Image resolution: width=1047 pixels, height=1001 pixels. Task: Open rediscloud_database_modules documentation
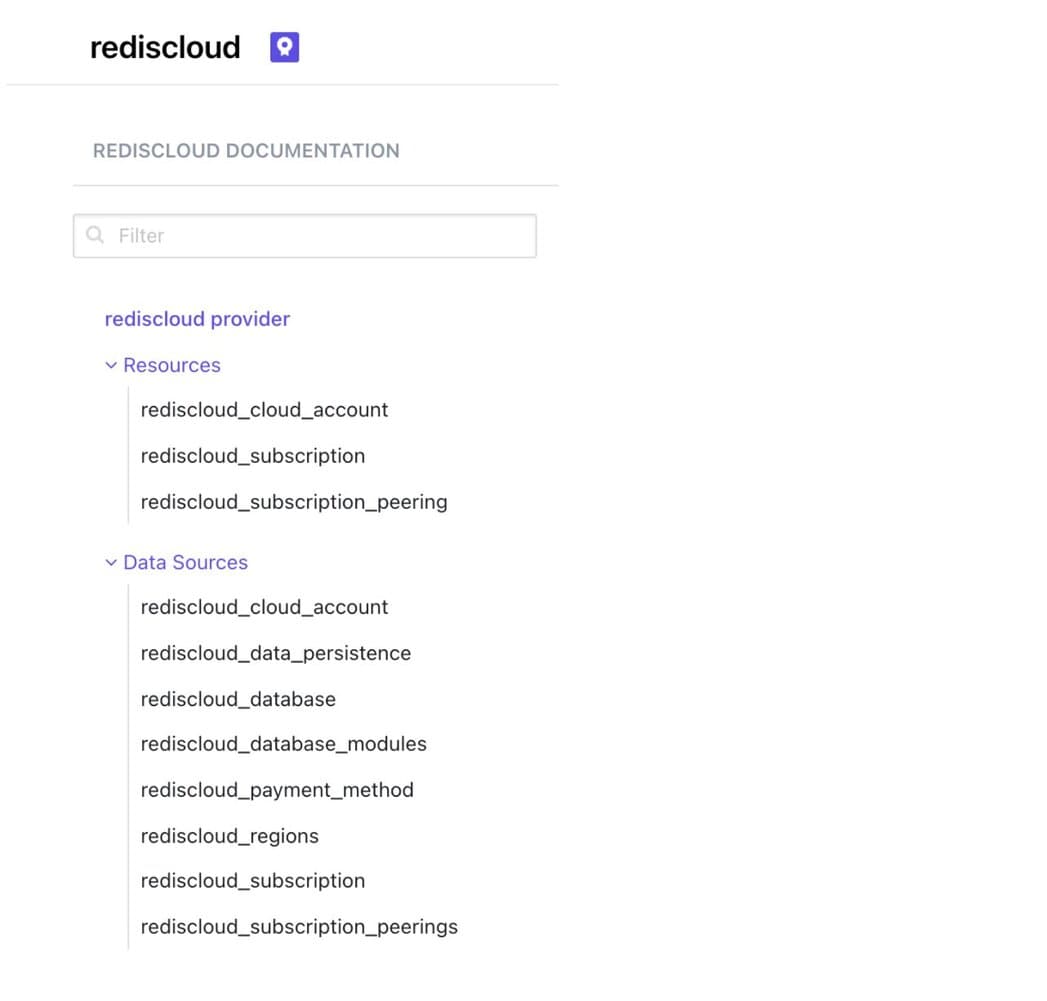[284, 744]
